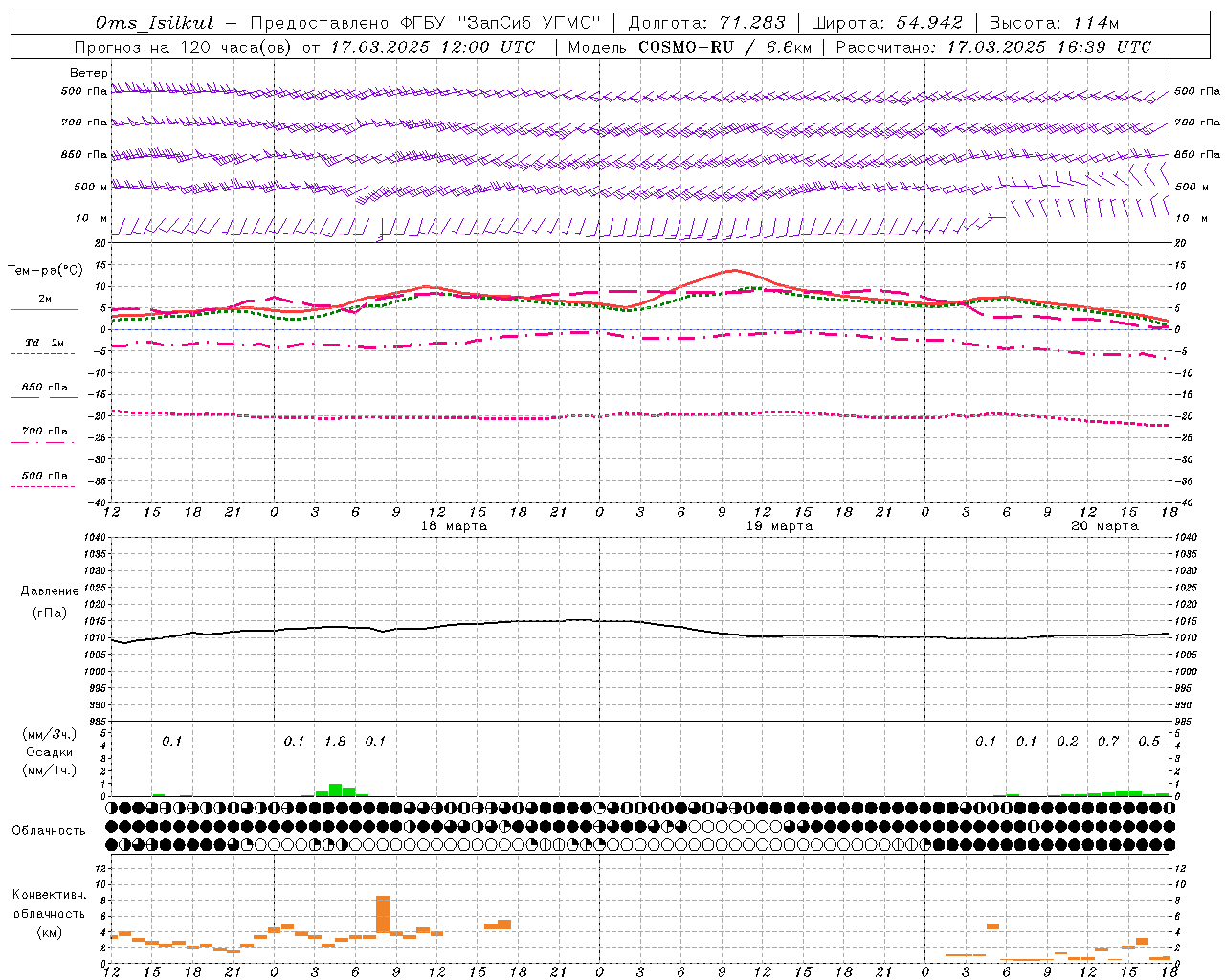The image size is (1225, 980).
Task: Click the 1040 label on left pressure axis
Action: tap(94, 537)
